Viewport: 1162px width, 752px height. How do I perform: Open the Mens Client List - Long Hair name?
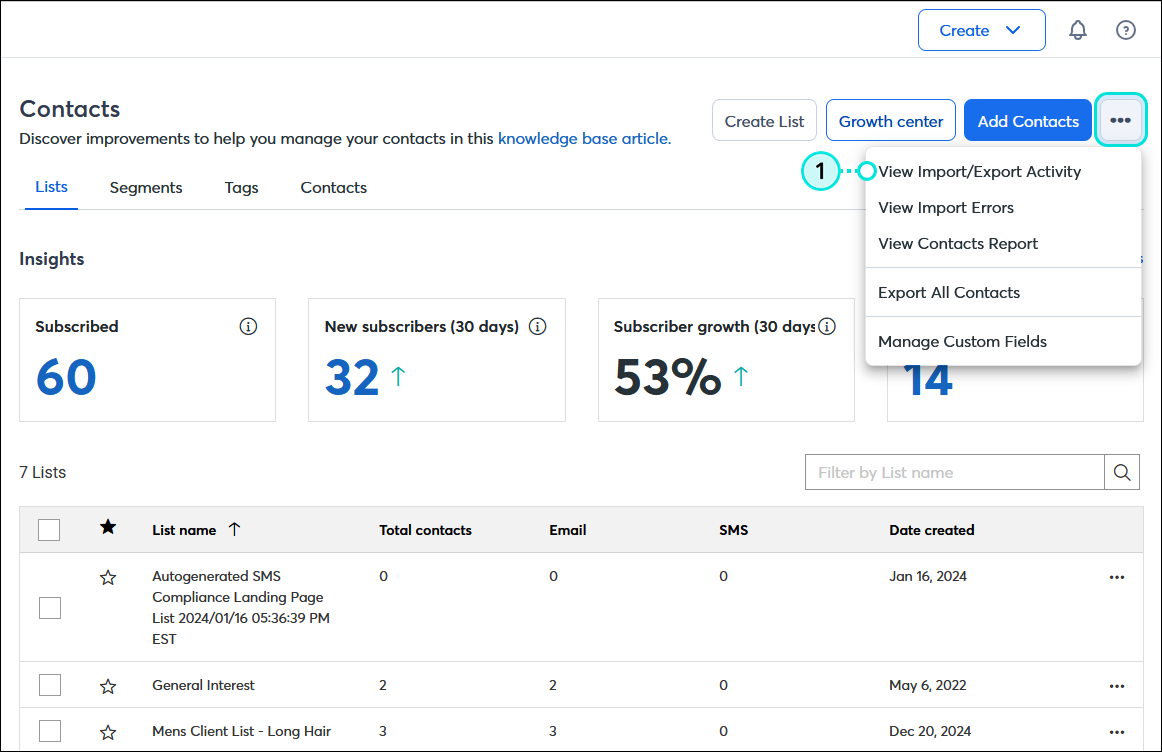click(242, 731)
